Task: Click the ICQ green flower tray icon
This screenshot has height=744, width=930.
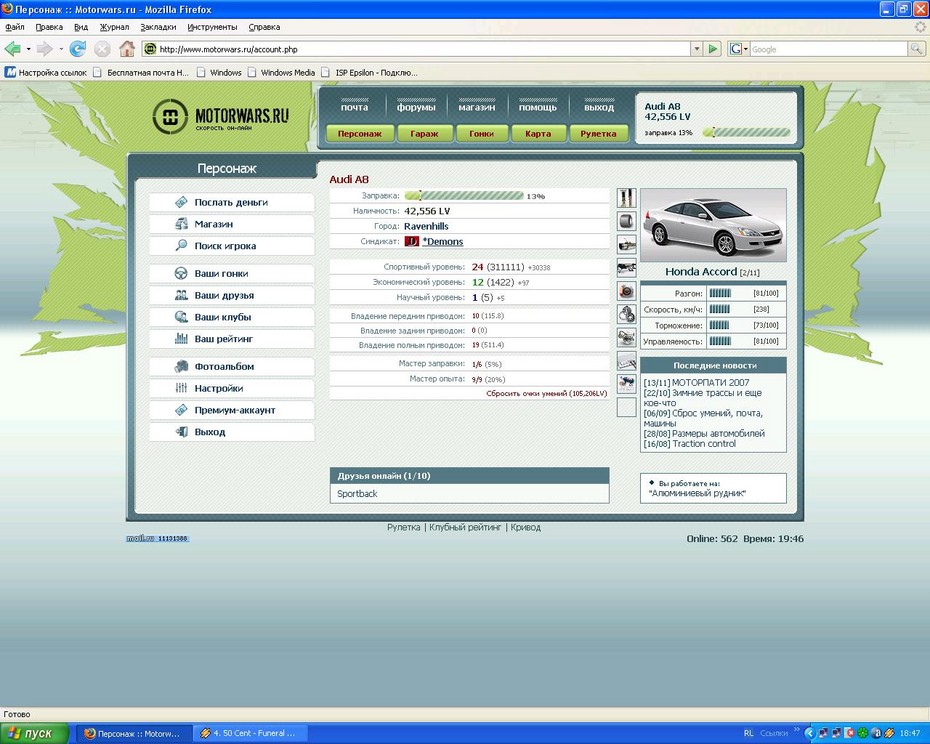Action: (864, 733)
